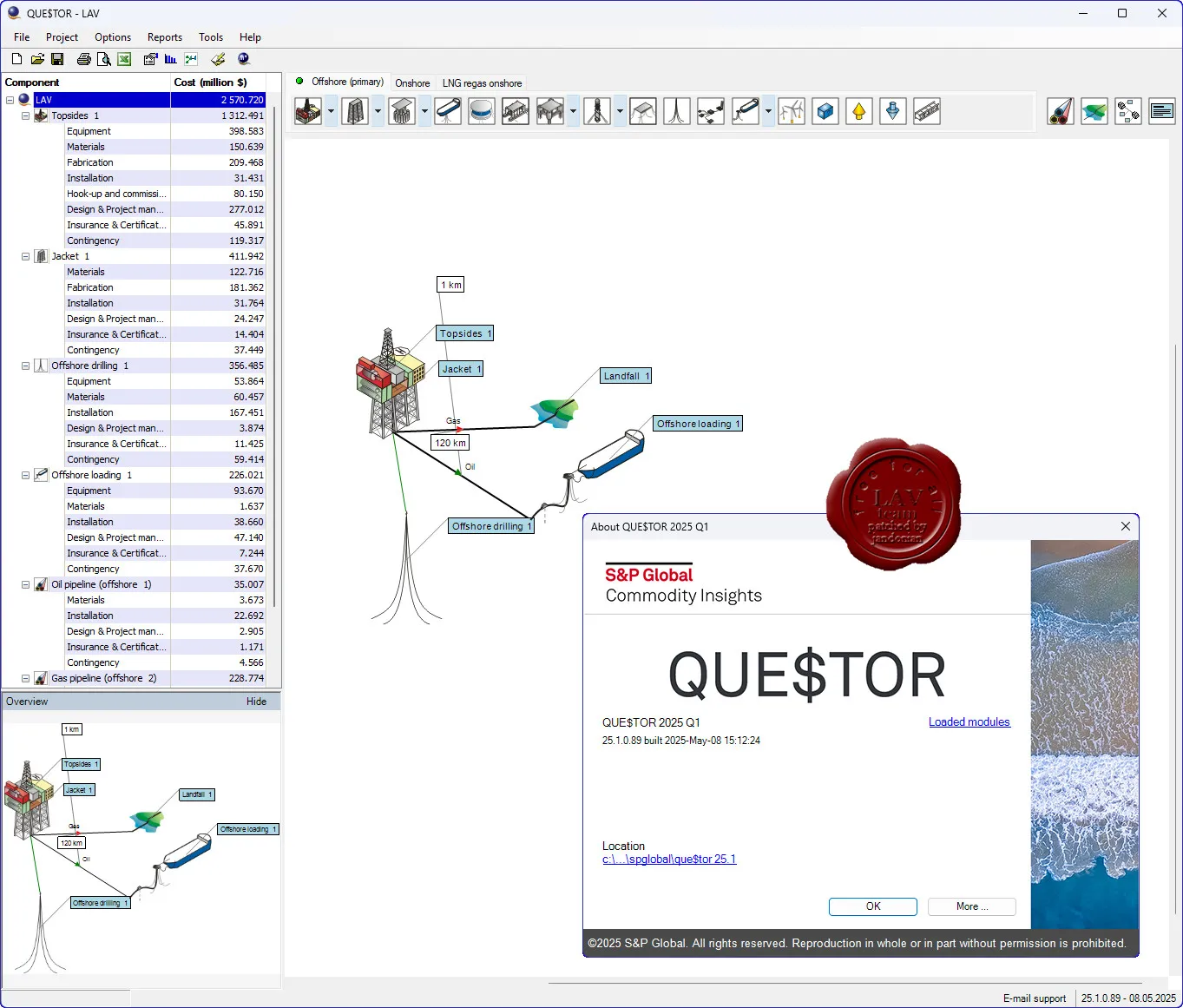Expand the Gas pipeline tree node

(x=25, y=678)
